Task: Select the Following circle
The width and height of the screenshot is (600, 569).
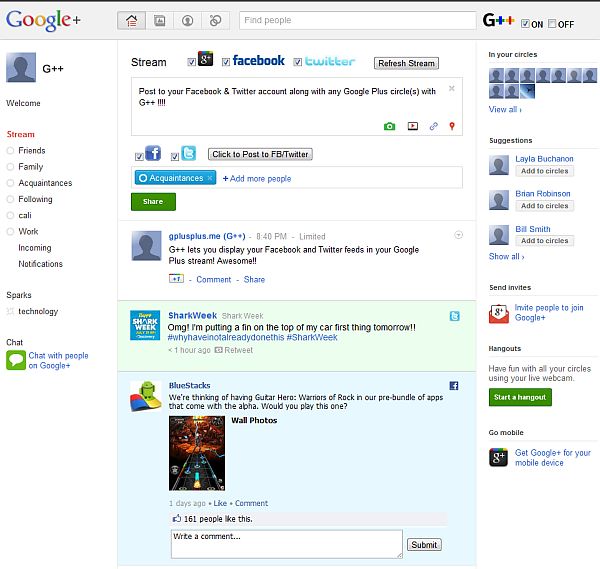Action: (35, 199)
